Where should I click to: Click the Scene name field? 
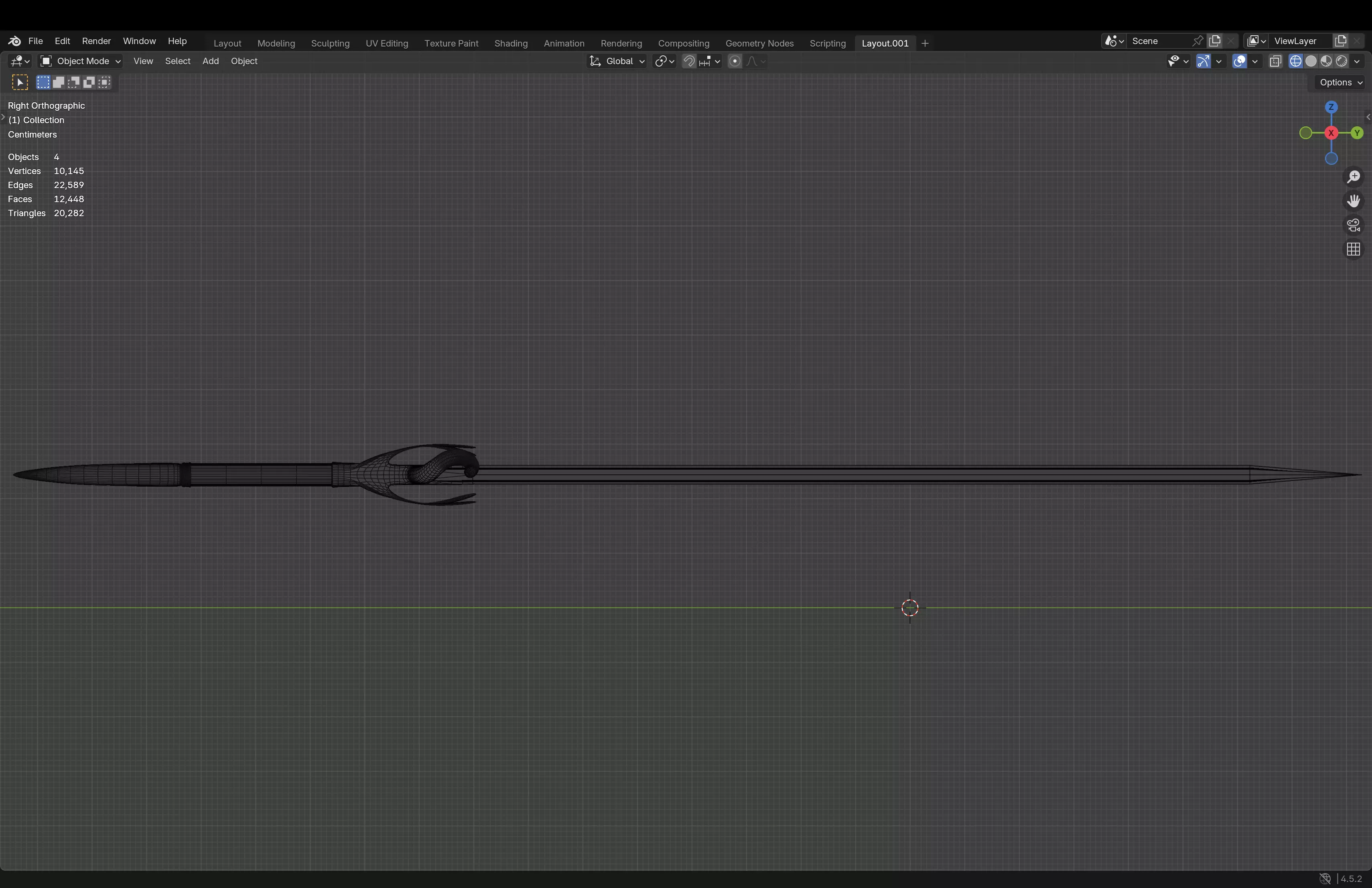(1159, 41)
